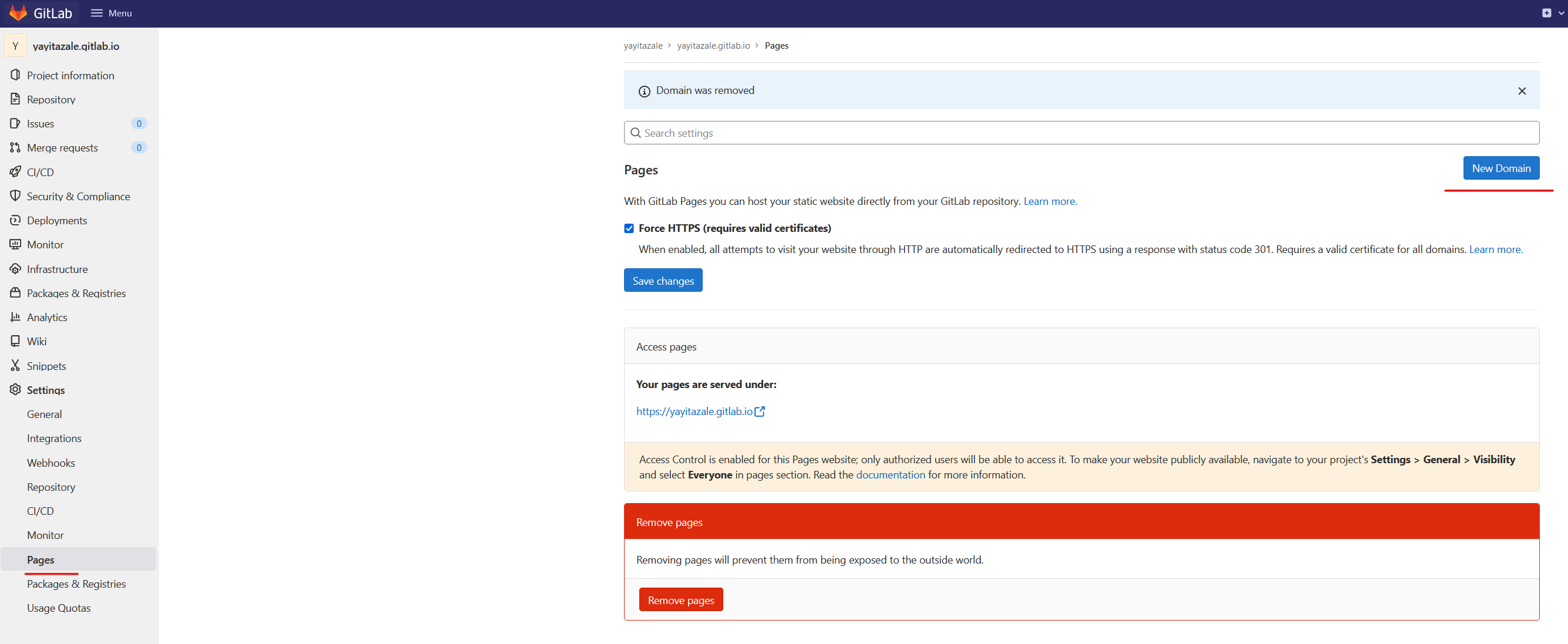Image resolution: width=1568 pixels, height=644 pixels.
Task: Open Snippets sidebar item
Action: (79, 365)
